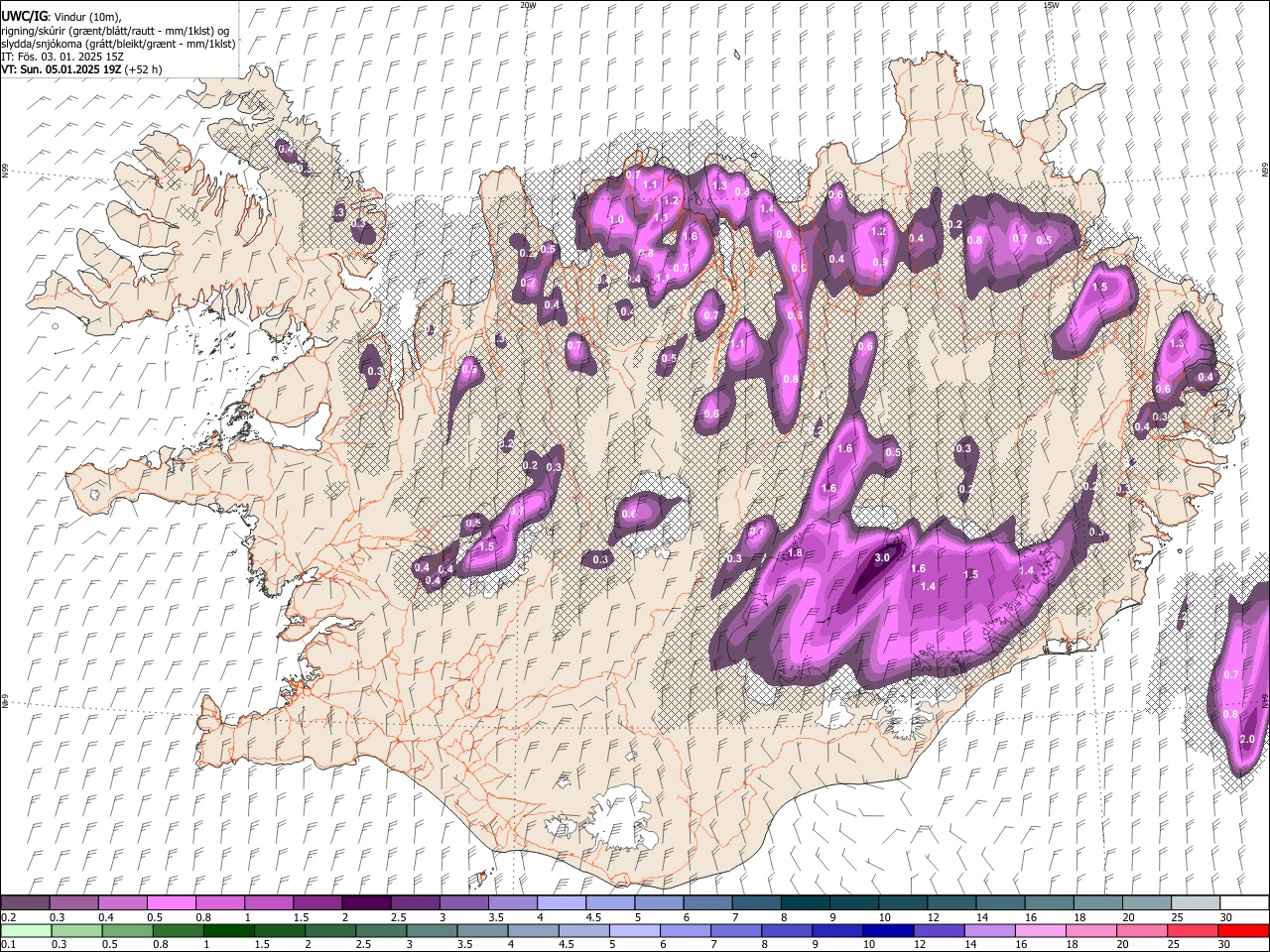Click the "15W" longitude label
Screen dimensions: 1270x952
tap(1051, 5)
